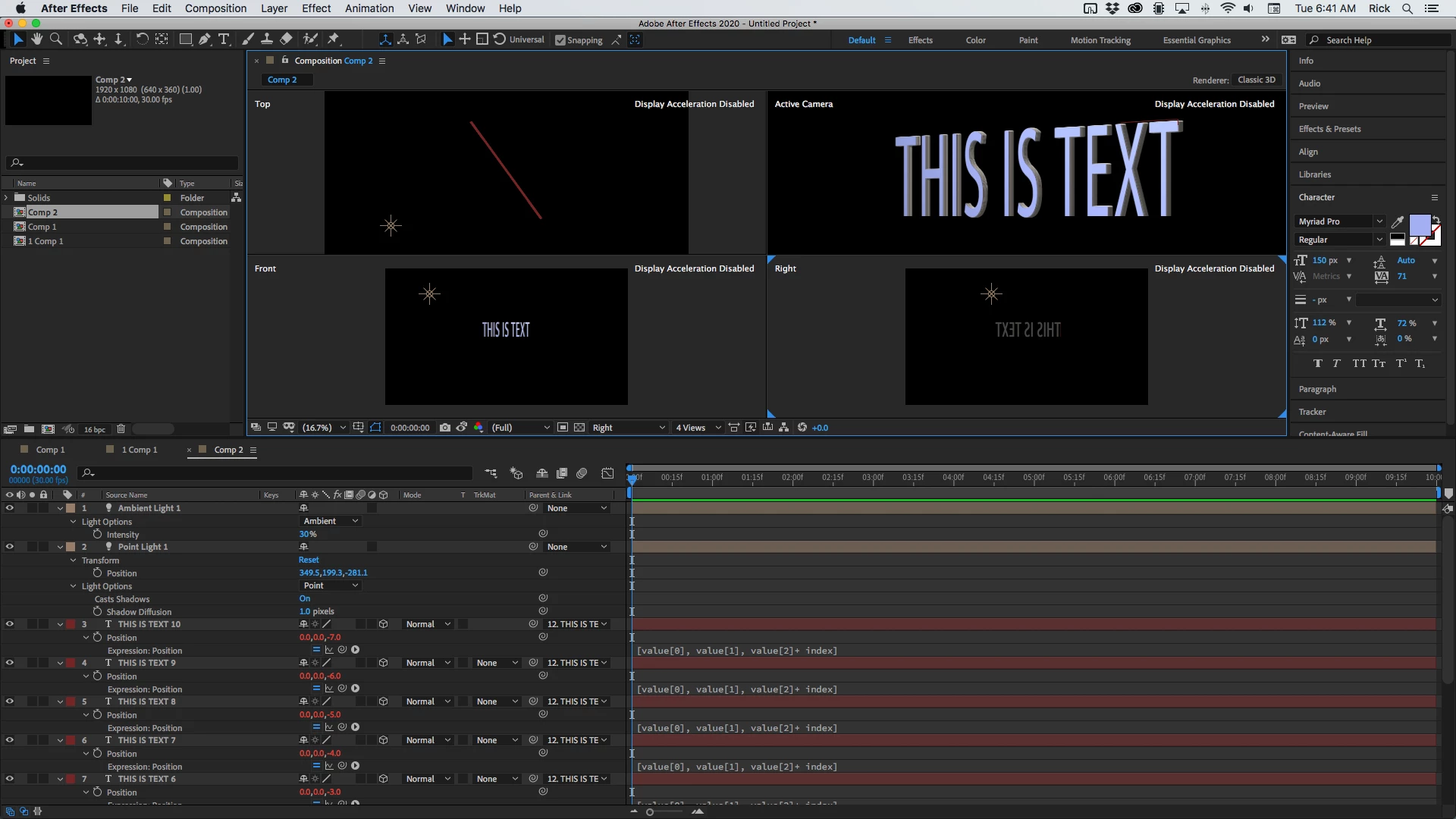Select the Puppet Pin tool
This screenshot has width=1456, height=819.
click(x=334, y=39)
